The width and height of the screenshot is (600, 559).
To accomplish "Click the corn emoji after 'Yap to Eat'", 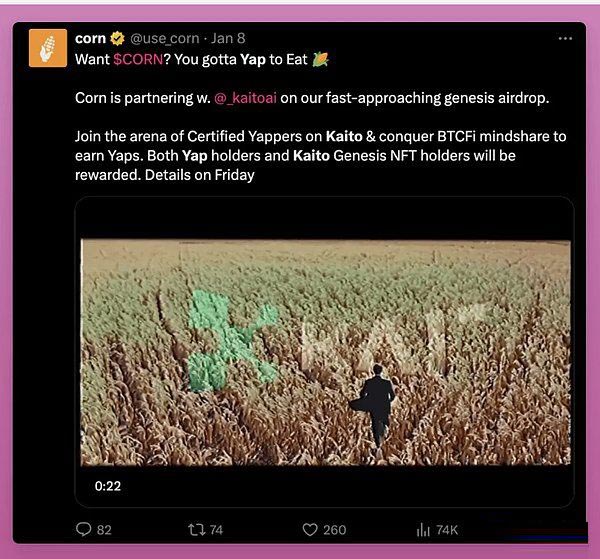I will [x=320, y=59].
